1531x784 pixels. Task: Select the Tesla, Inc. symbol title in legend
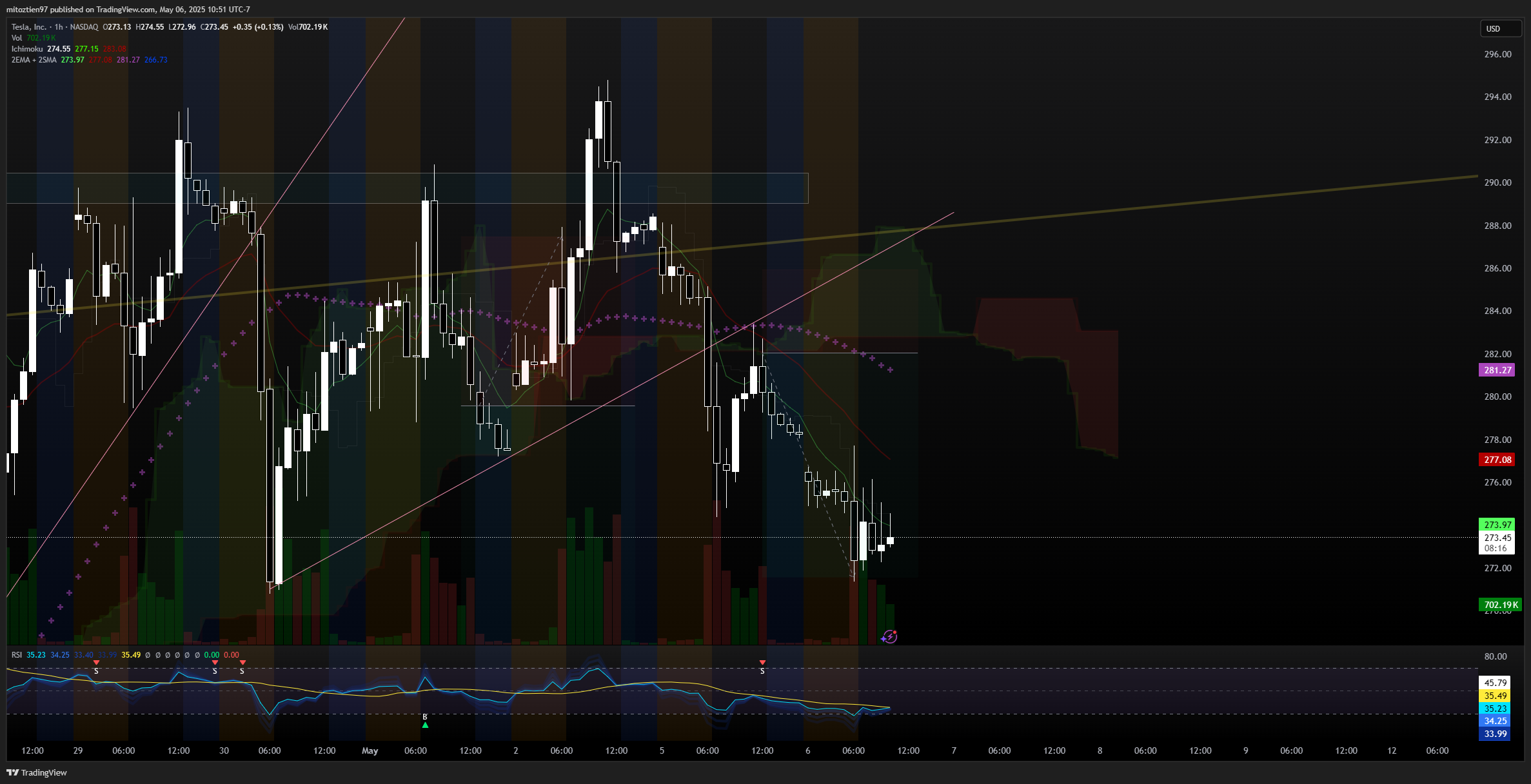(28, 27)
